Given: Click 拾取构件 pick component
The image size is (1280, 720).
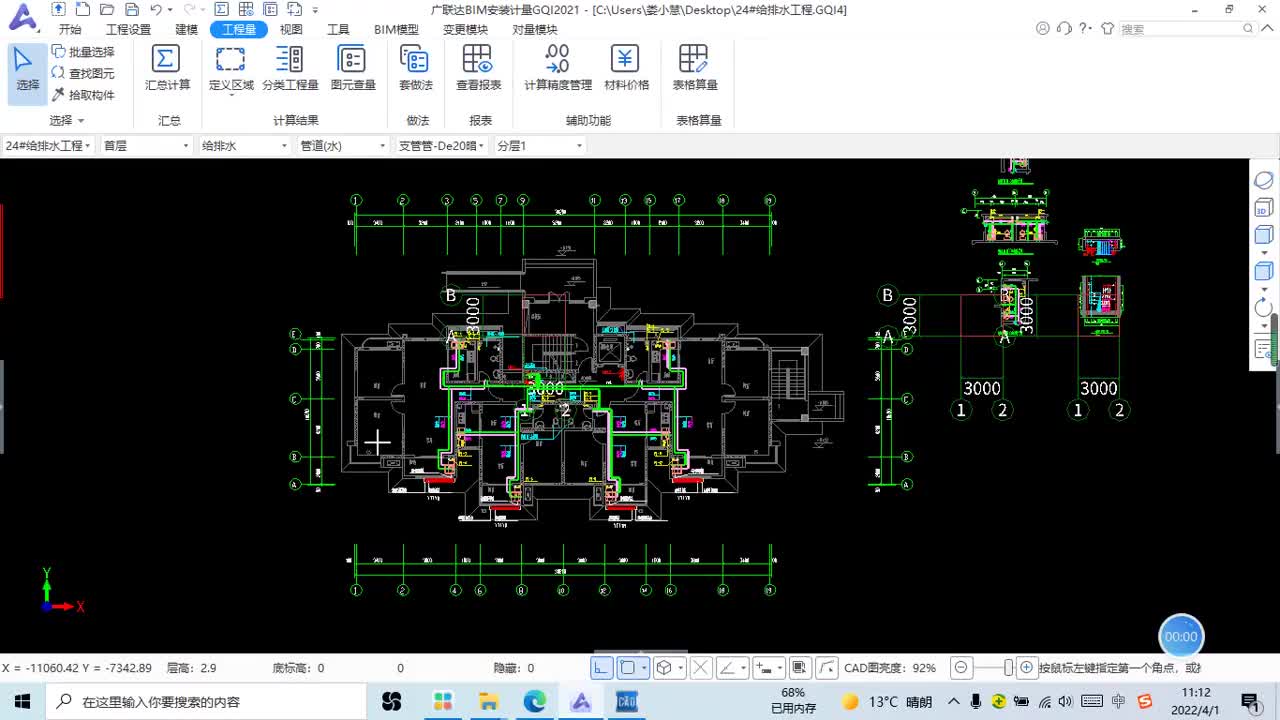Looking at the screenshot, I should [83, 95].
